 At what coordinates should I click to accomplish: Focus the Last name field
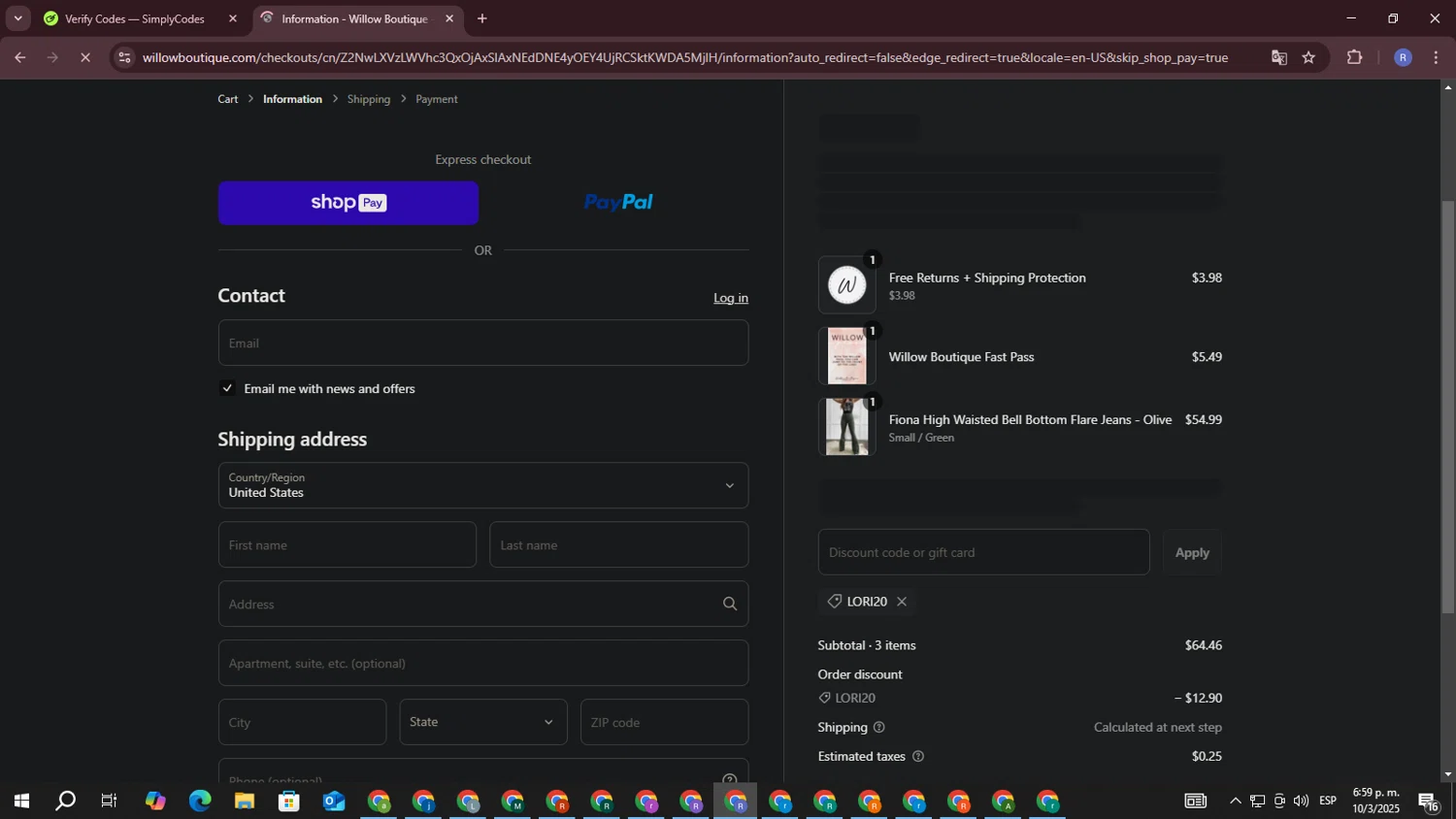click(x=619, y=544)
